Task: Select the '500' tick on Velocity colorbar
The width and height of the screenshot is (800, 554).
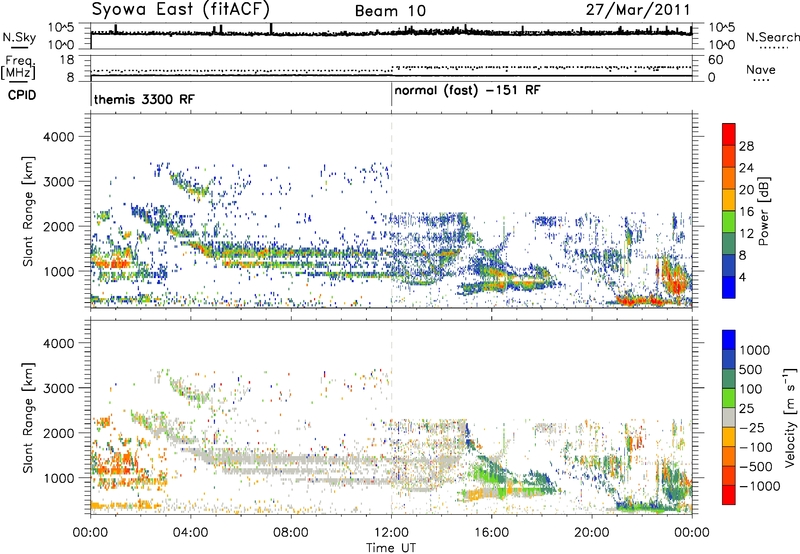Action: point(751,369)
